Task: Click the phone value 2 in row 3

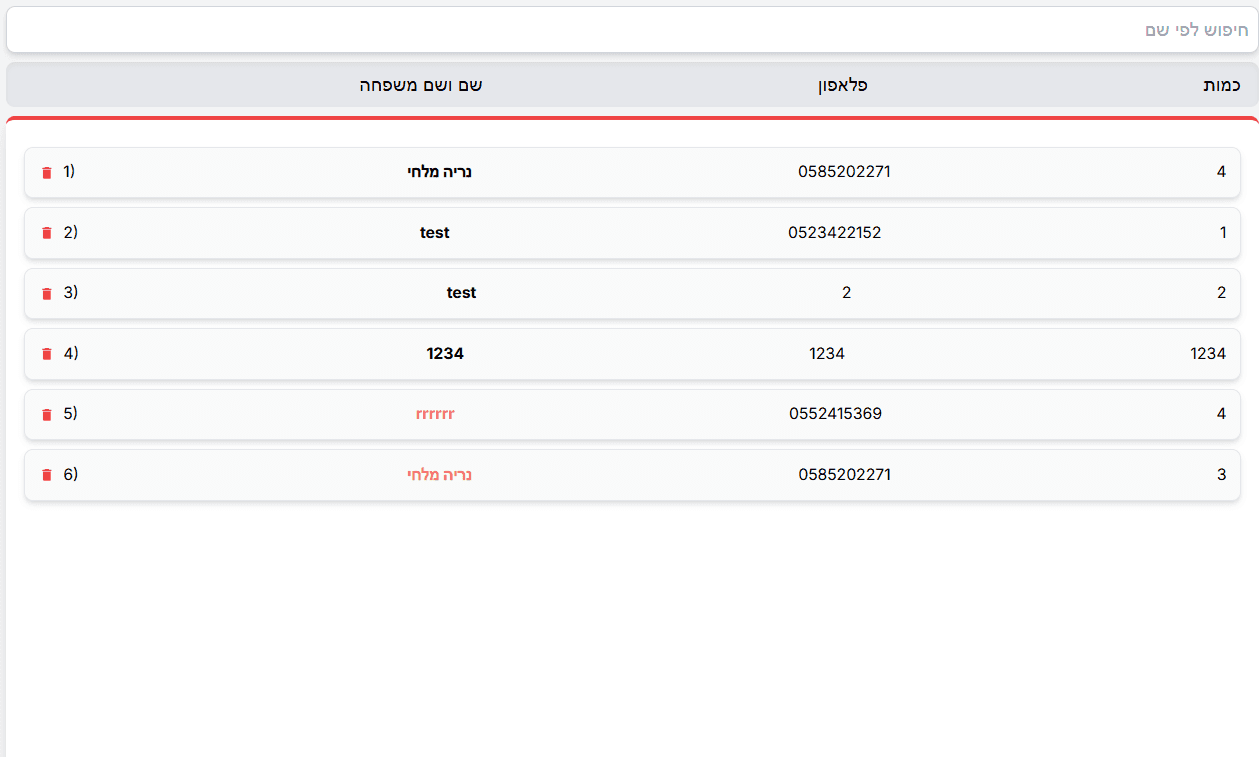Action: pos(846,293)
